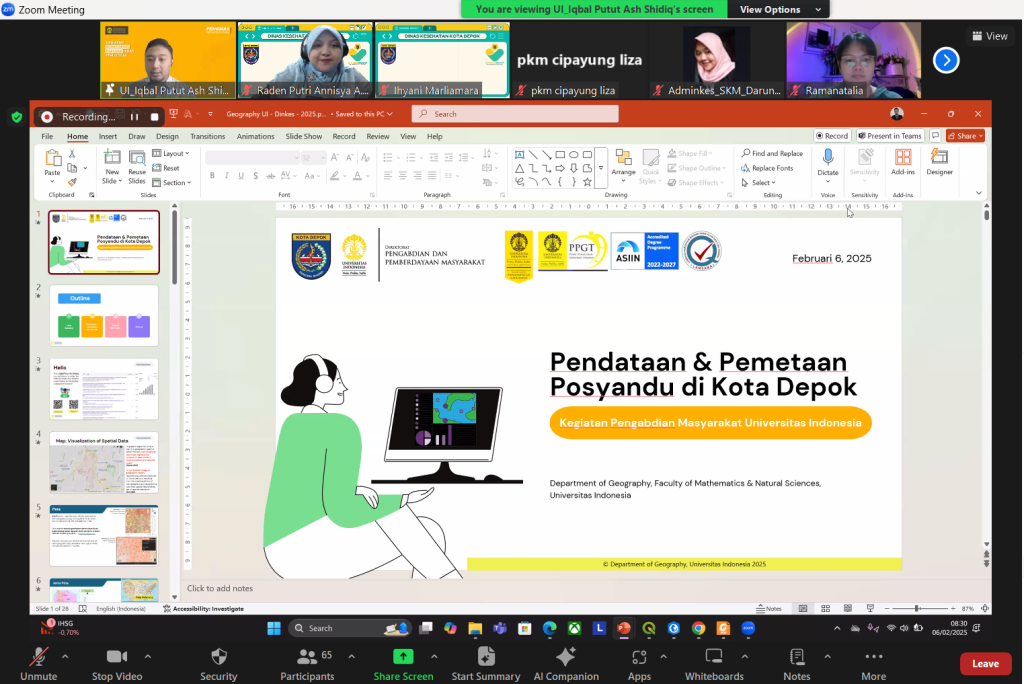Open the Participants list
The height and width of the screenshot is (684, 1024).
[x=307, y=657]
